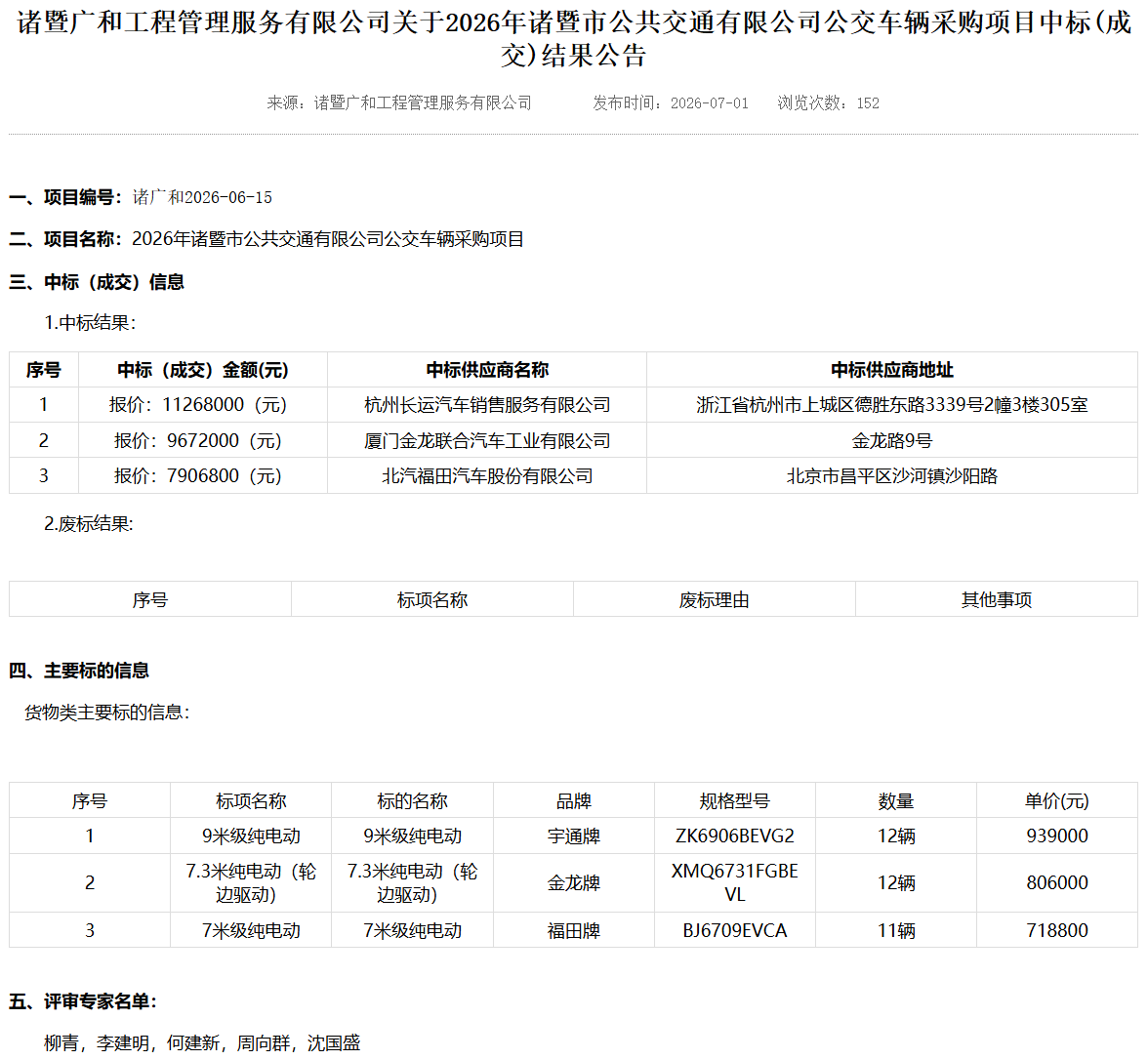The height and width of the screenshot is (1060, 1148).
Task: Click the 废标理由 column header
Action: [x=714, y=599]
